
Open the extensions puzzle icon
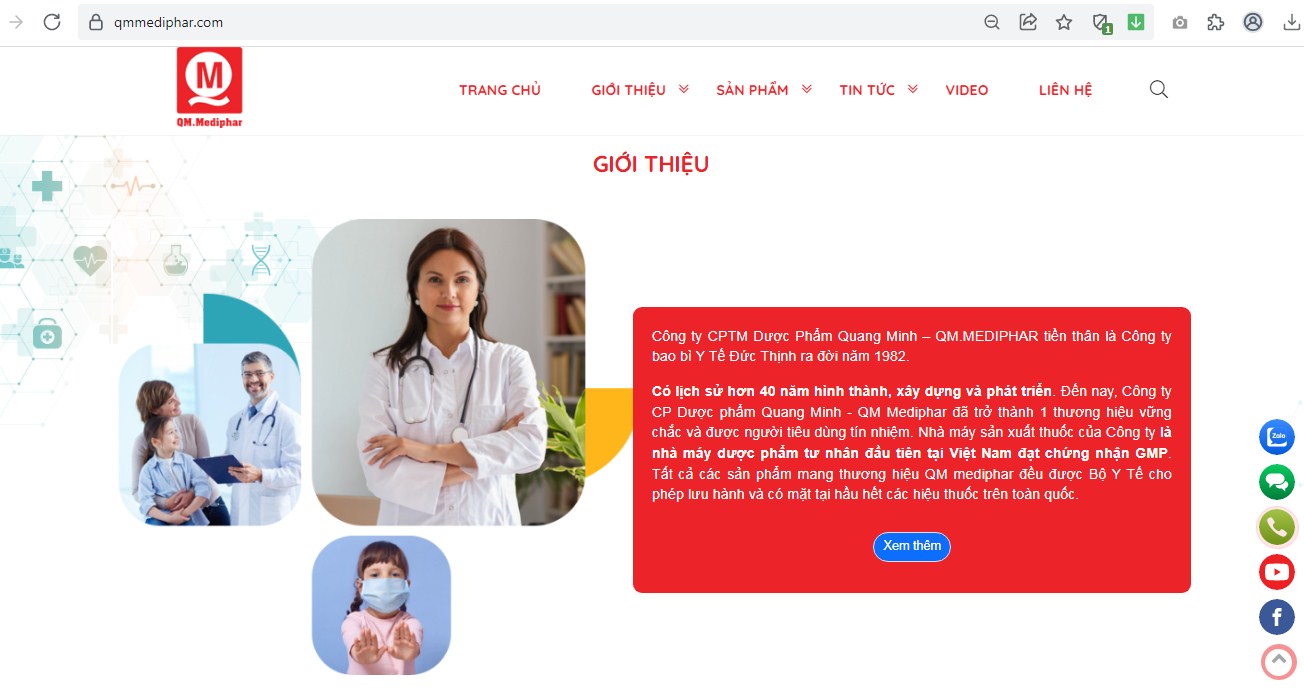[1215, 22]
